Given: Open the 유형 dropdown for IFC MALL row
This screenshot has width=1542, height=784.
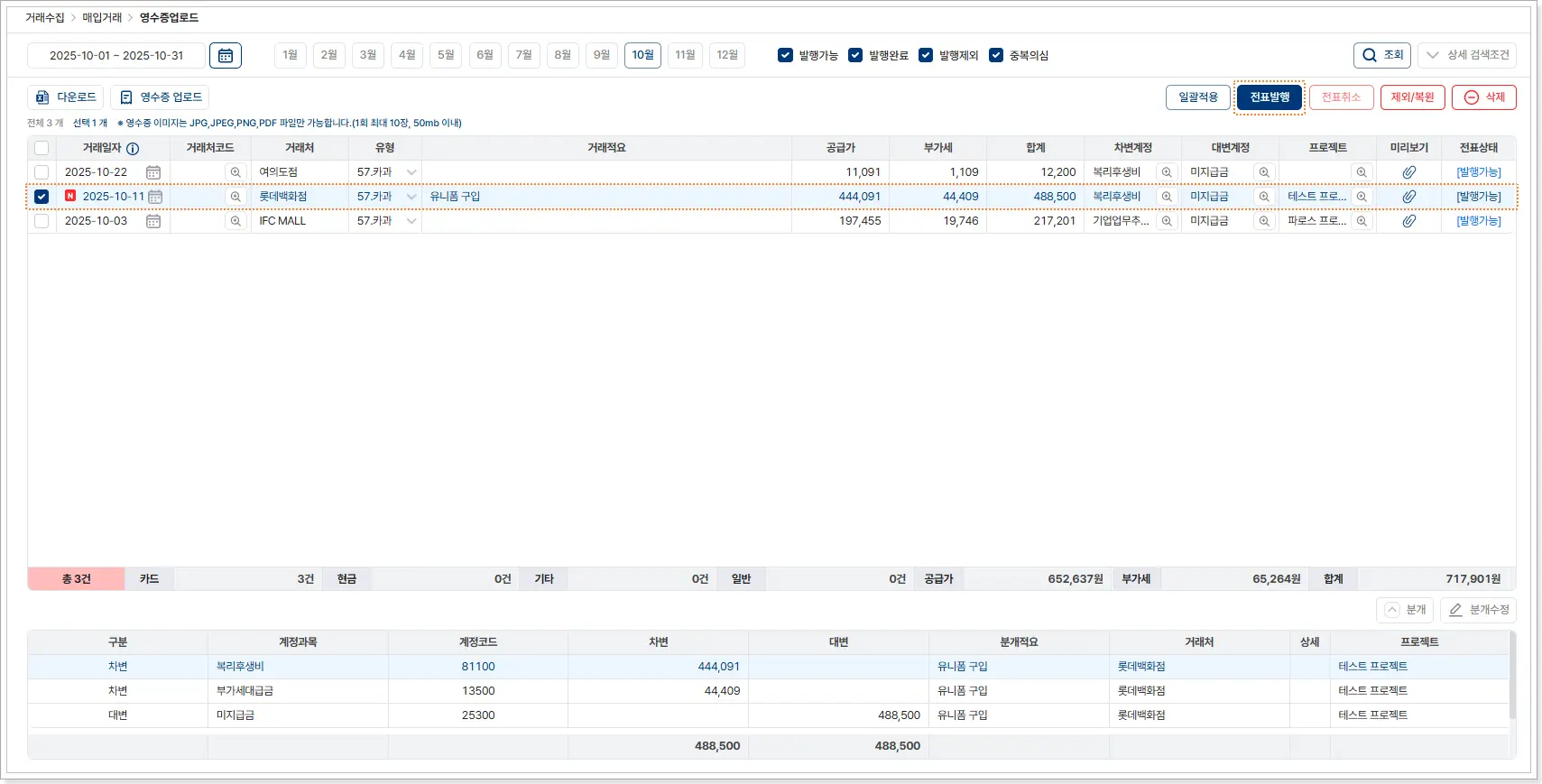Looking at the screenshot, I should (411, 221).
